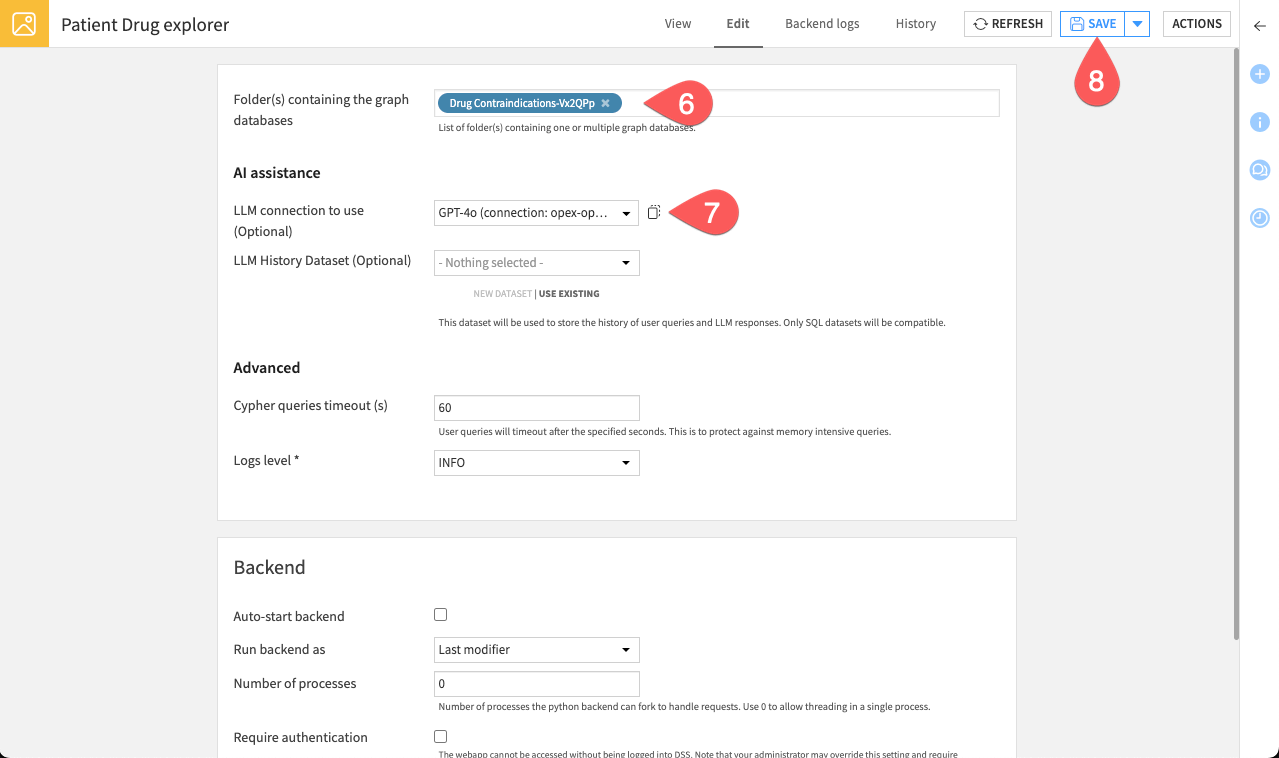Remove the Drug Contraindications-Vx2QPp folder tag
The height and width of the screenshot is (758, 1279).
[605, 102]
